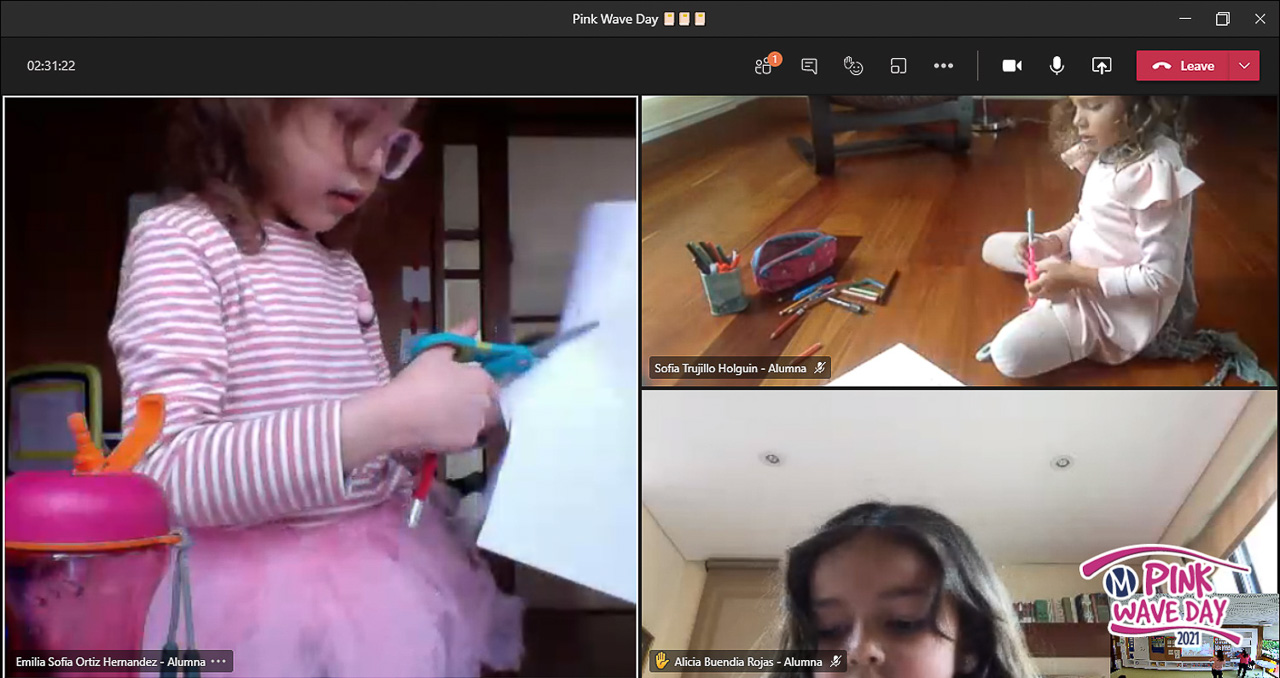
Task: Click the raised hand icon beside Alicia
Action: click(x=660, y=662)
